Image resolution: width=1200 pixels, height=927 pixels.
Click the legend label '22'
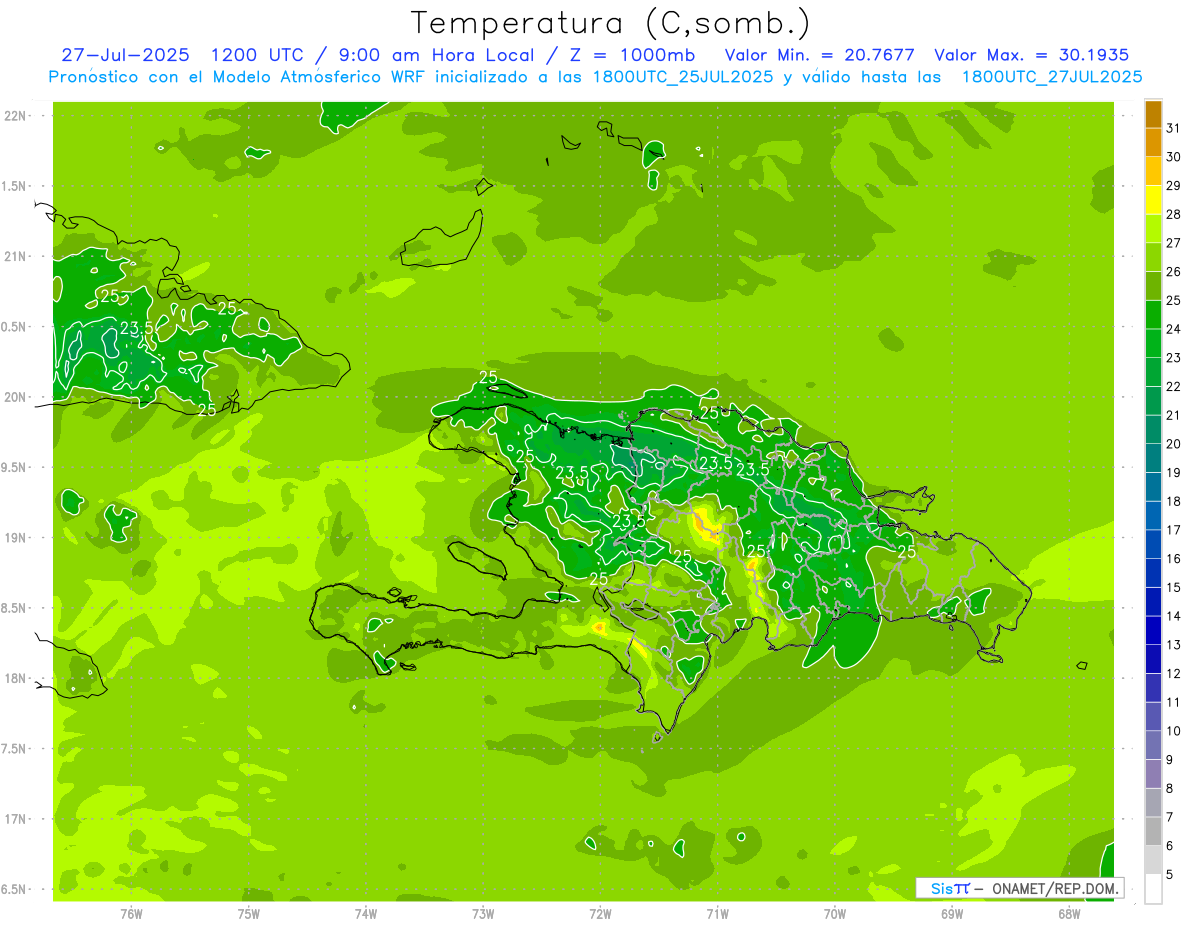(1174, 387)
